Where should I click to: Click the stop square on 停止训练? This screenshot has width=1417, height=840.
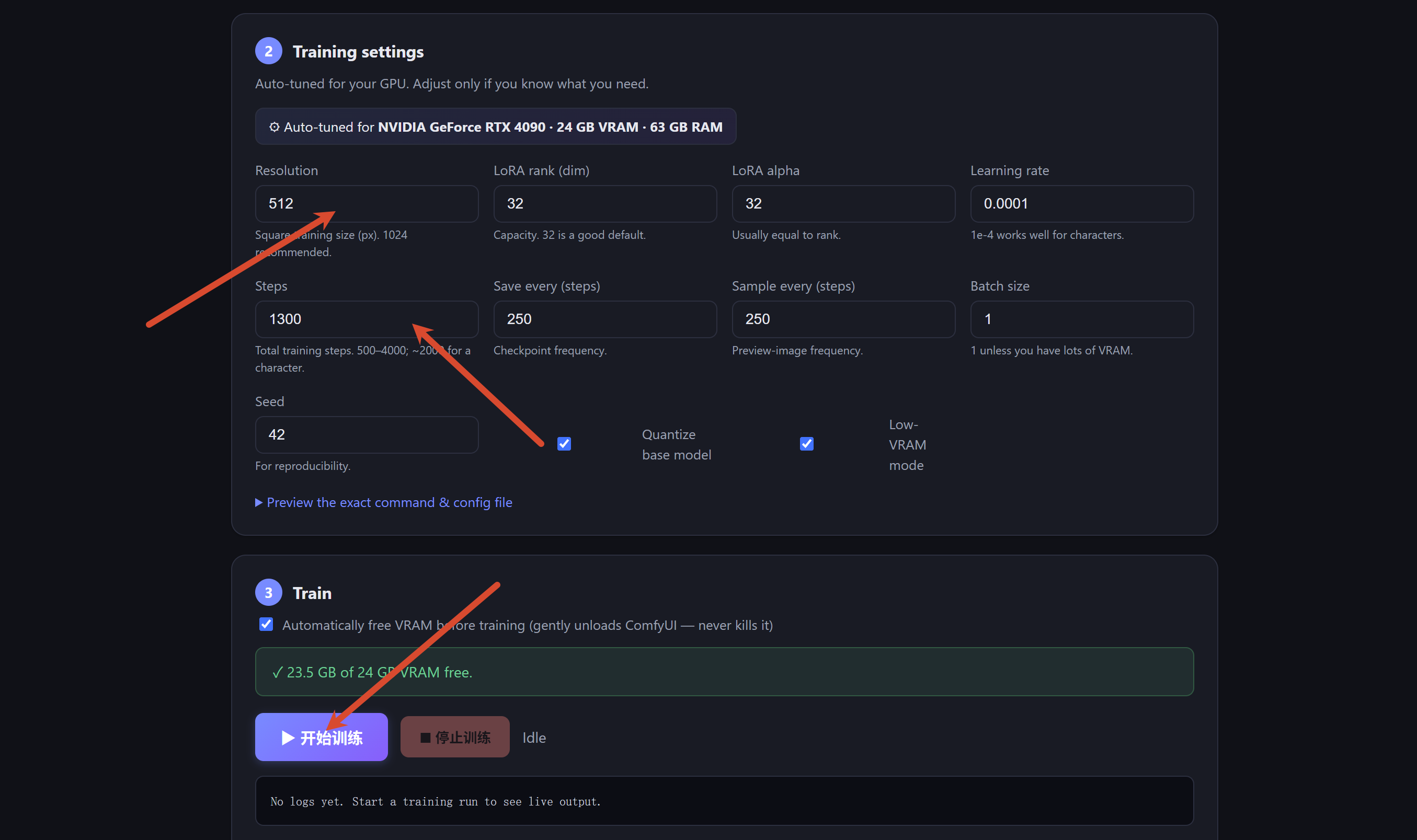(x=426, y=738)
